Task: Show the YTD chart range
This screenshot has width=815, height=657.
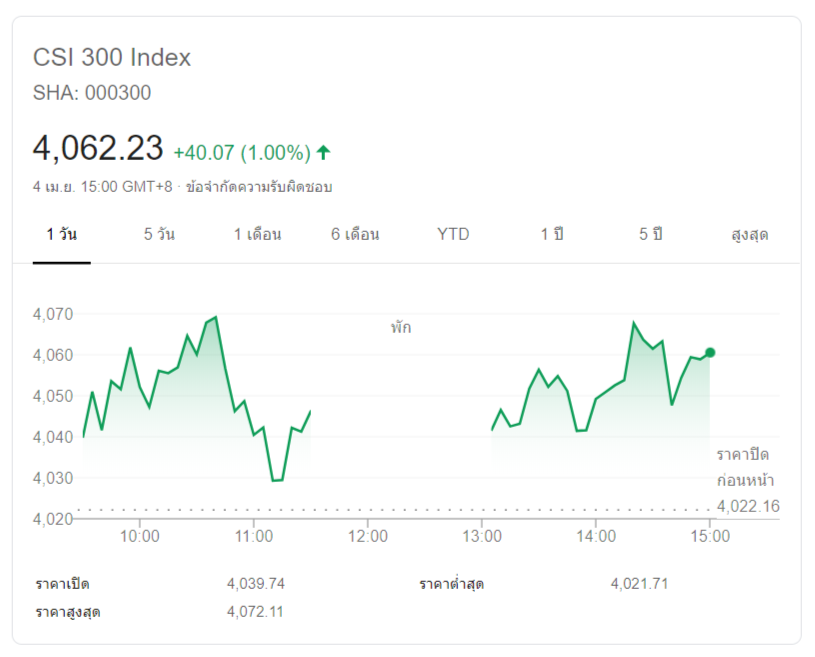Action: coord(453,235)
